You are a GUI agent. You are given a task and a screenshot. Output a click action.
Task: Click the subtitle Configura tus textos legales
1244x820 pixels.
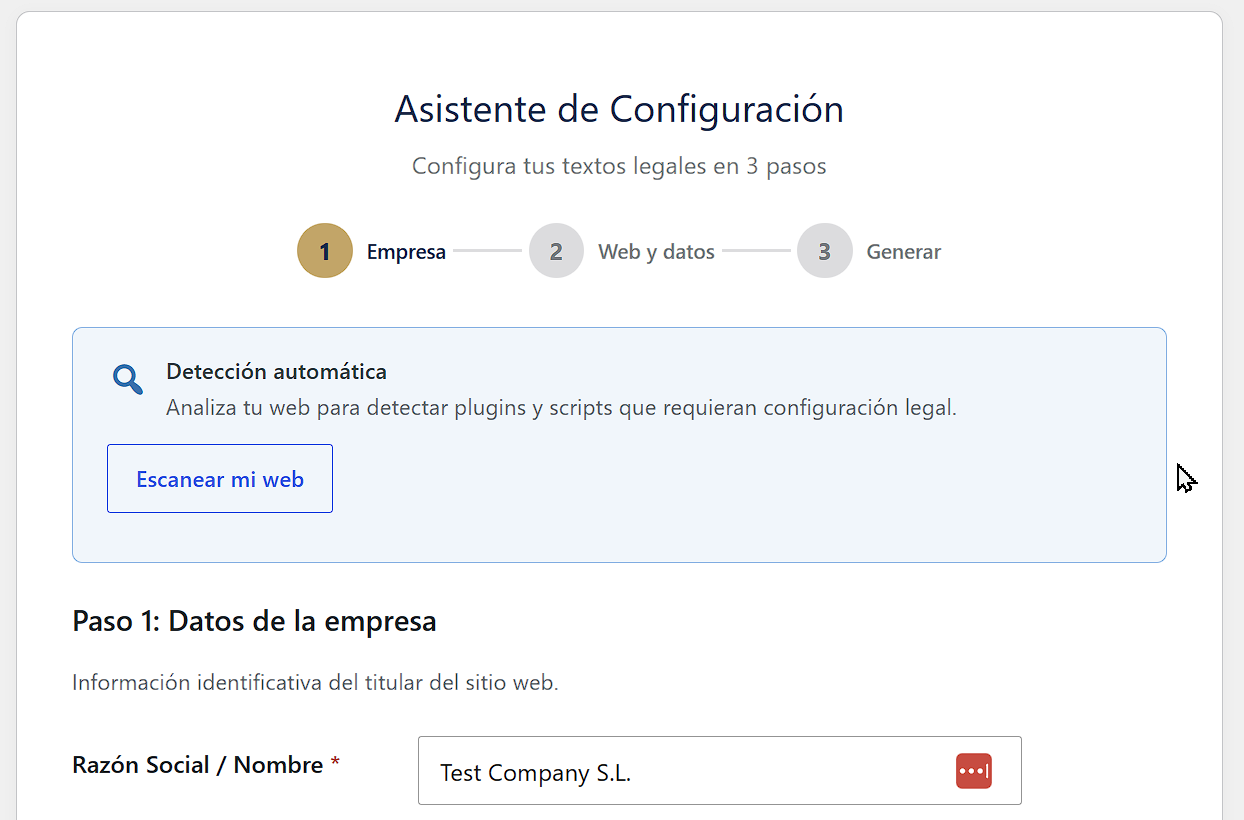(x=619, y=166)
